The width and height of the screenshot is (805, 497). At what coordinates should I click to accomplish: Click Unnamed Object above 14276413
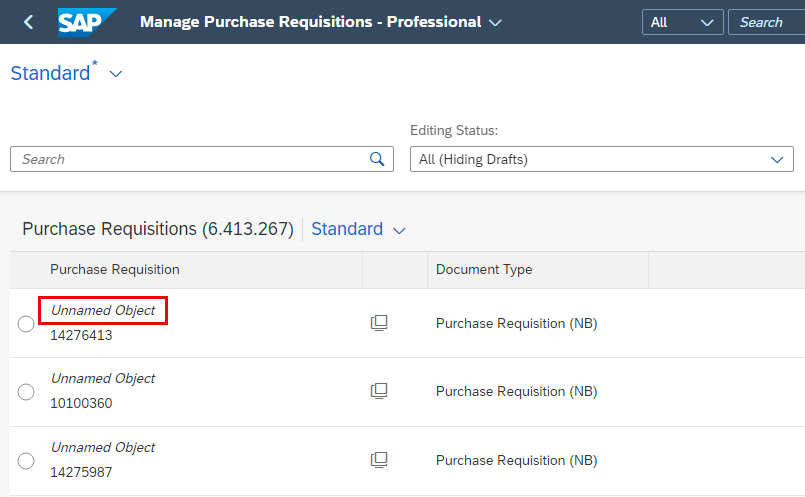coord(103,310)
